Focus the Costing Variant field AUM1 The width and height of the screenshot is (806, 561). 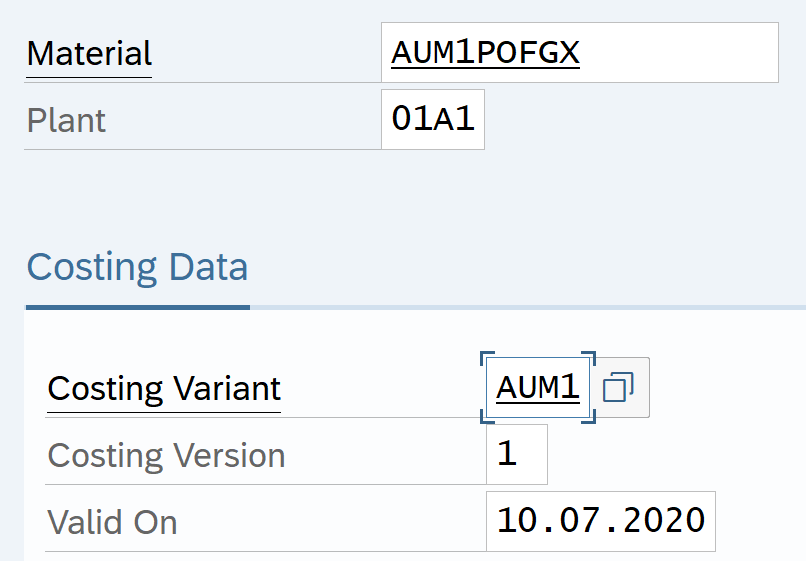(538, 387)
